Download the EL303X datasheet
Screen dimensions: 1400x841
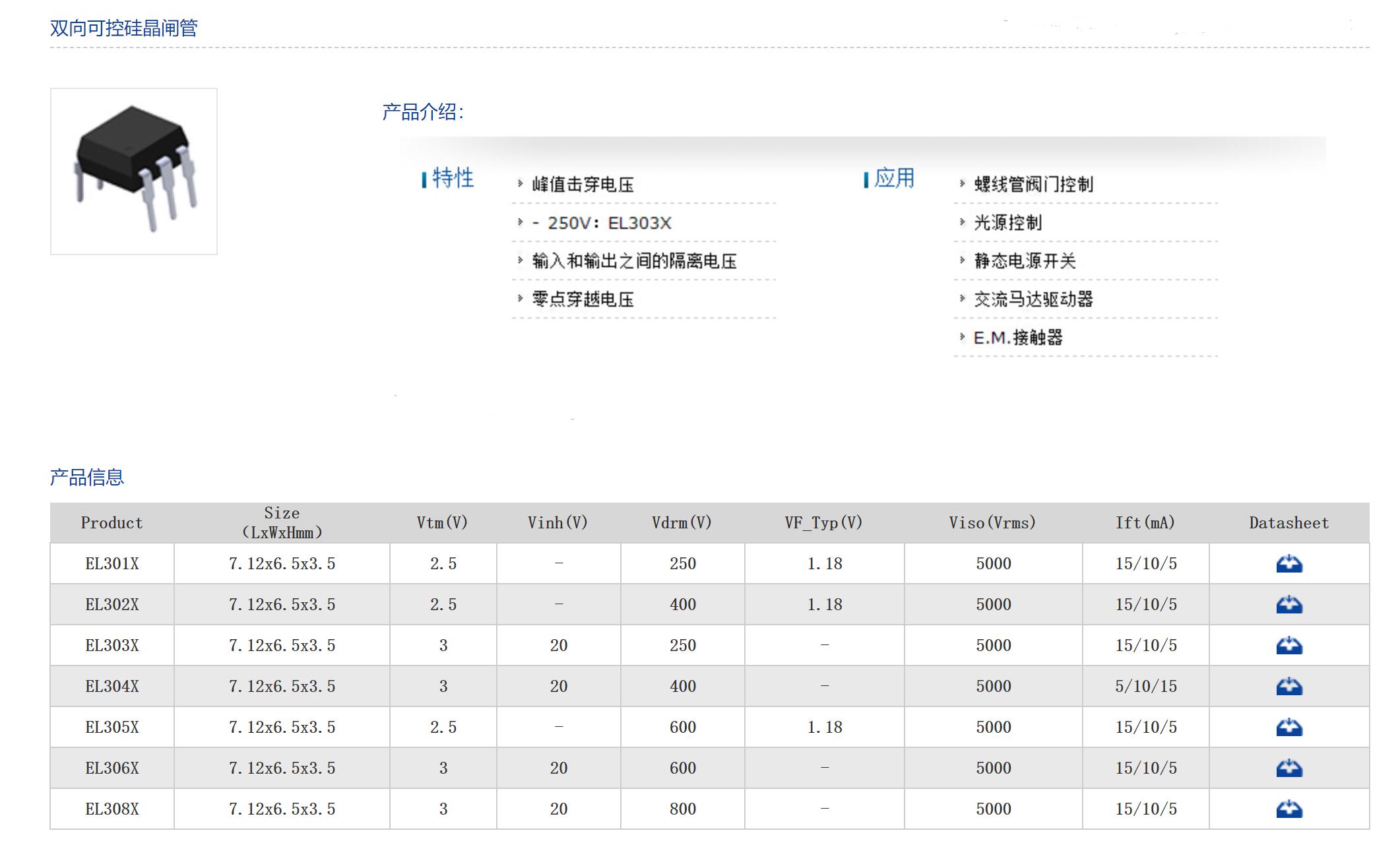coord(1289,646)
